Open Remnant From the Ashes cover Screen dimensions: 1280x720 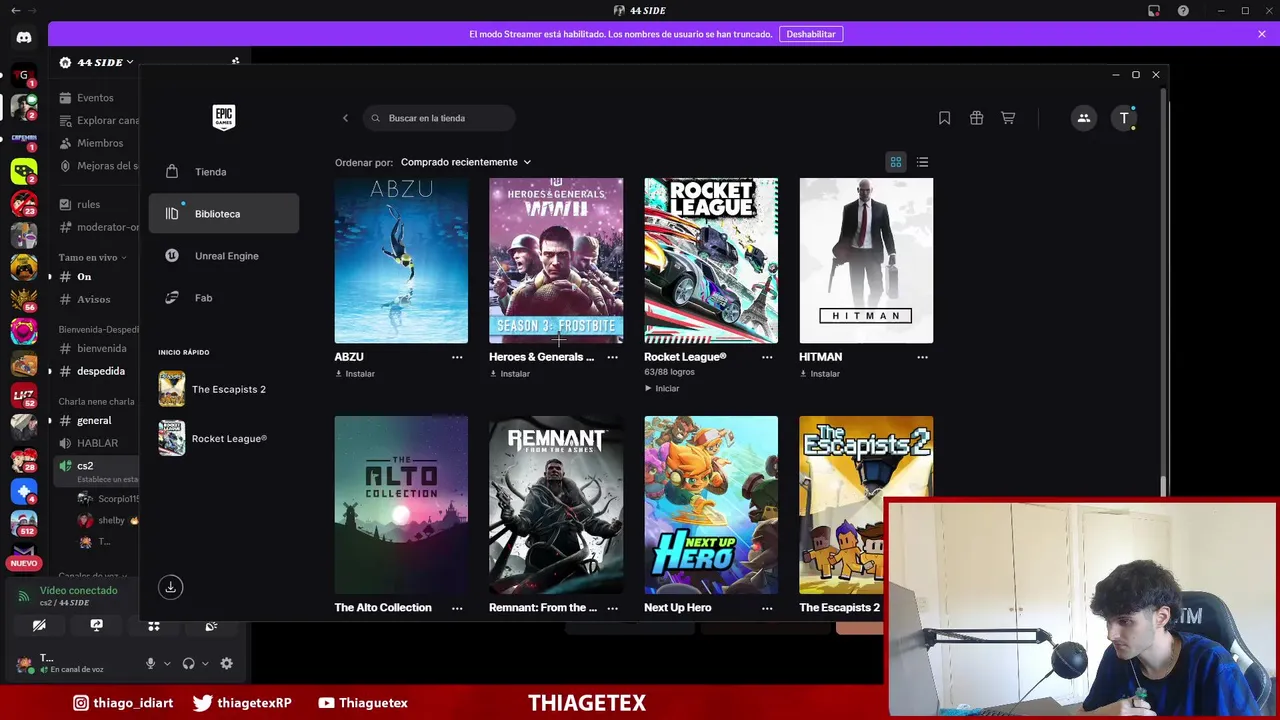pos(556,505)
